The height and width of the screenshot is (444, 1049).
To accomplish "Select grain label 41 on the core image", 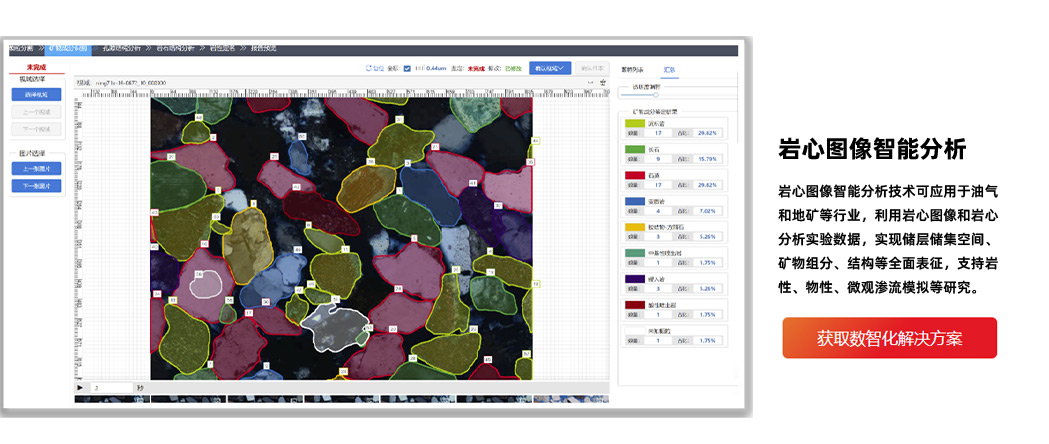I will [473, 183].
